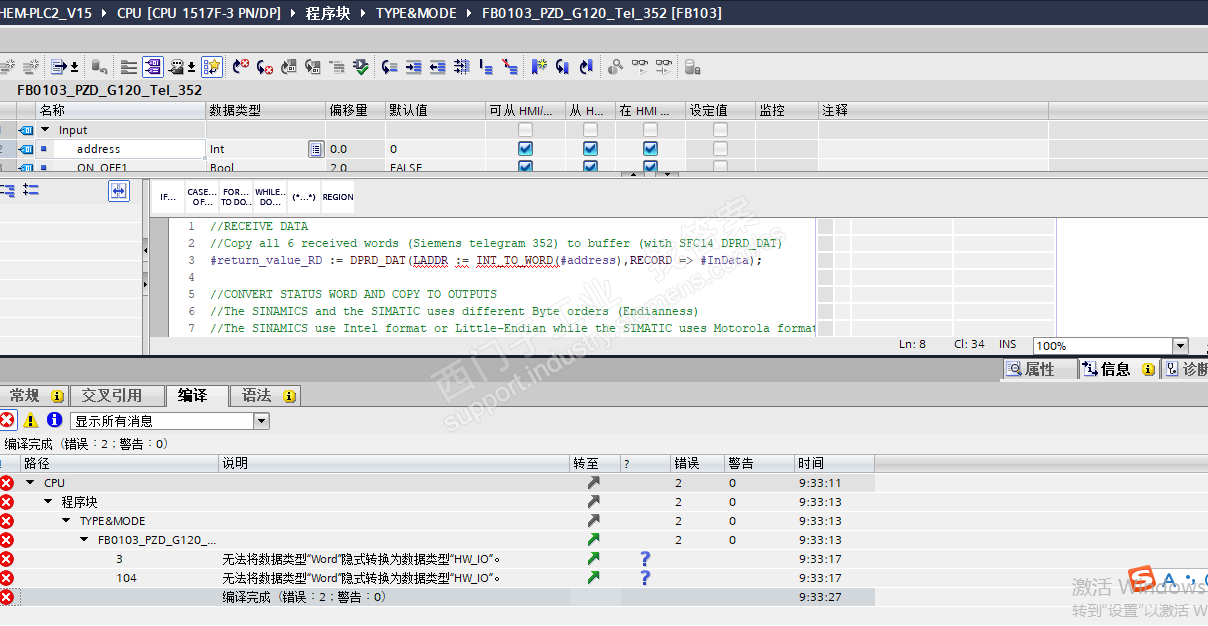The image size is (1208, 626).
Task: Click code line 3 with DPRD_DAT call
Action: tap(486, 260)
